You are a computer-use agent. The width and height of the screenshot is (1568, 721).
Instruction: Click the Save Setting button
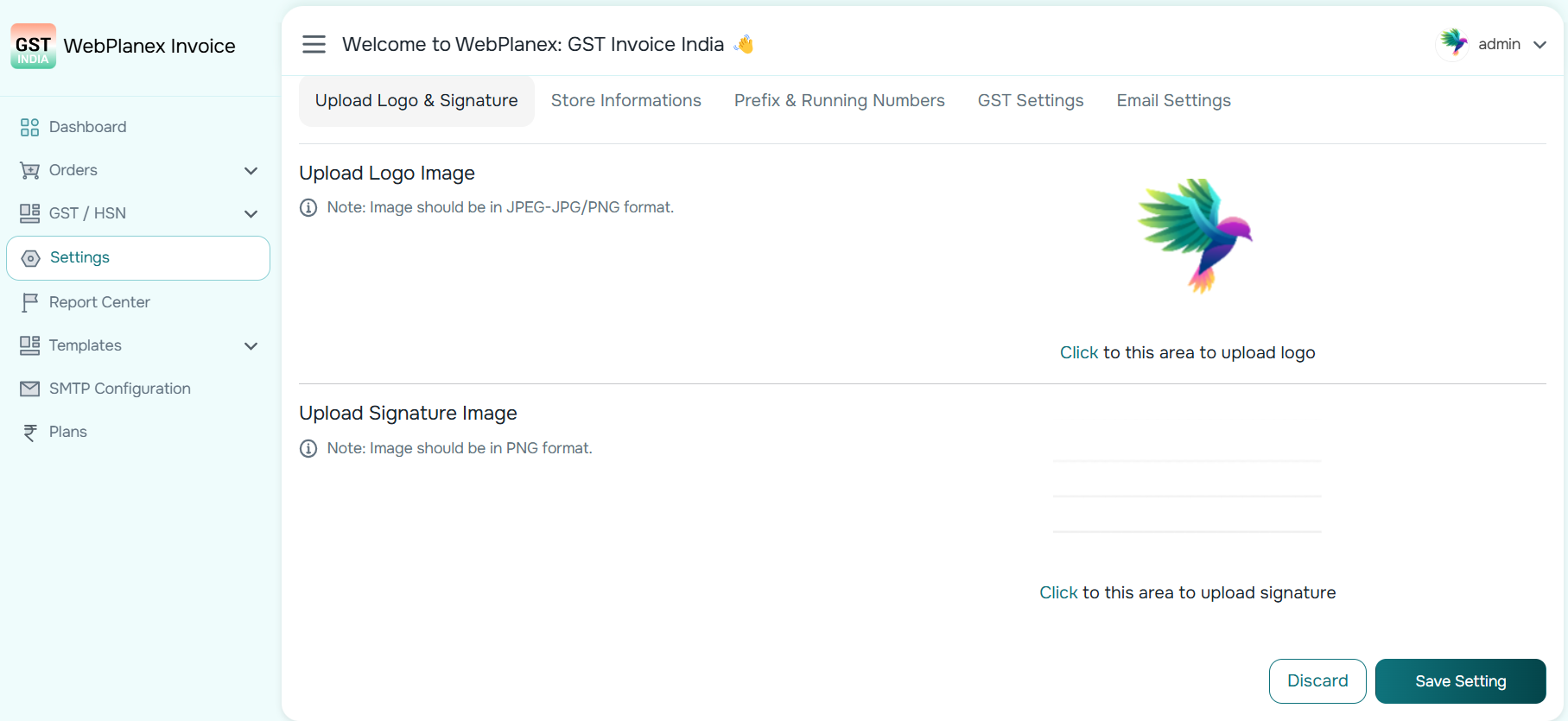coord(1461,681)
